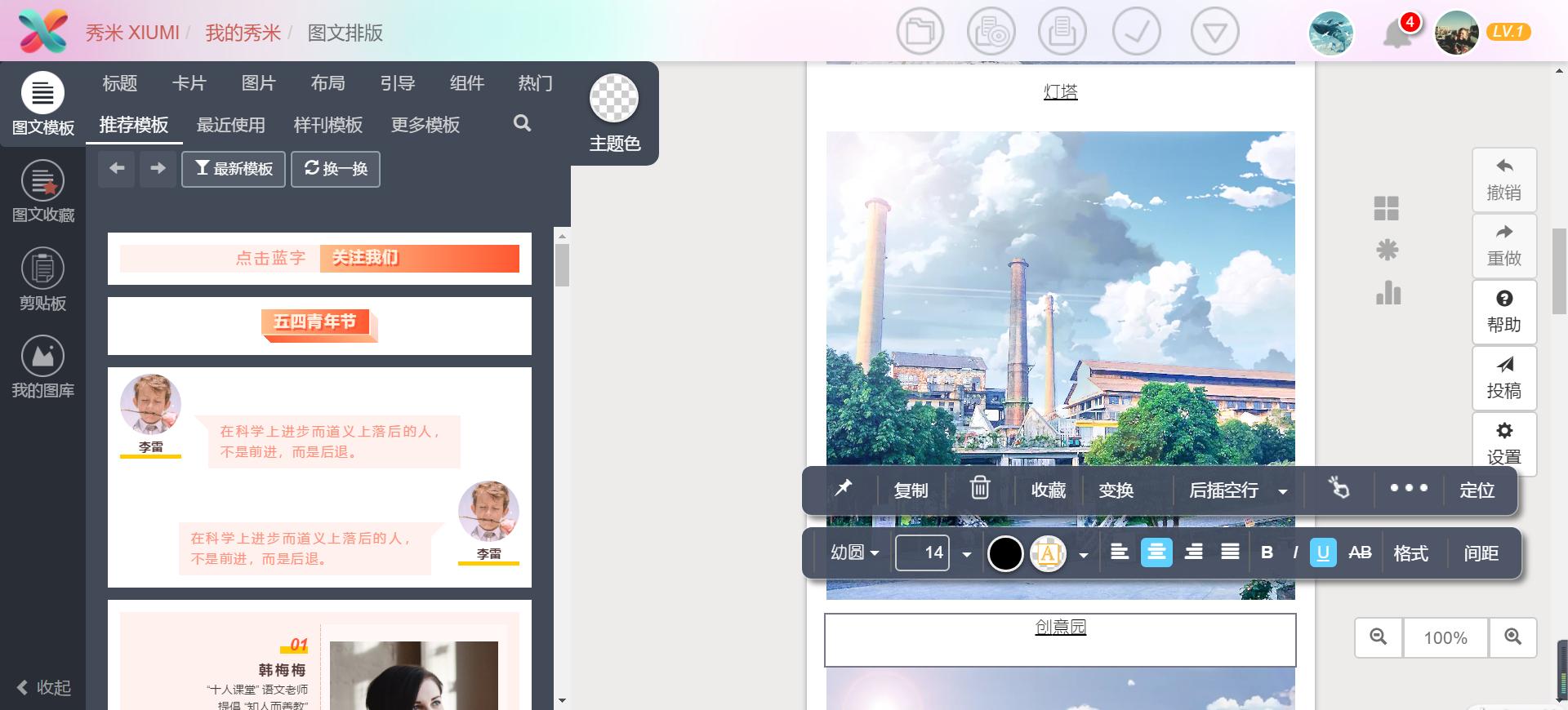Open the 间距 spacing menu
The height and width of the screenshot is (710, 1568).
(x=1481, y=553)
